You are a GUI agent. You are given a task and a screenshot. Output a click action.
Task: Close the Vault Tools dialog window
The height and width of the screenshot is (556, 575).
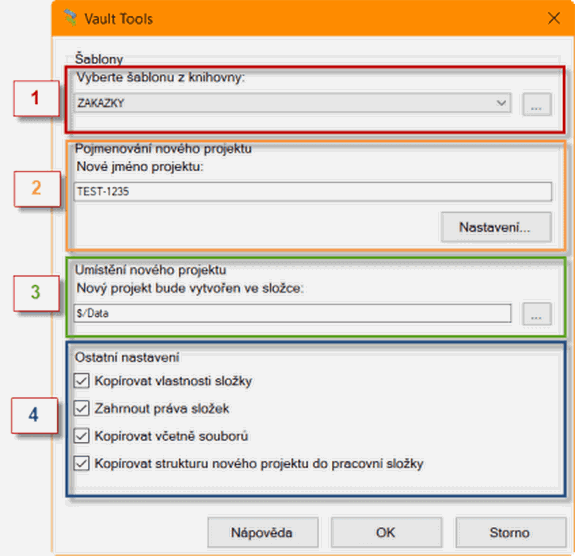pyautogui.click(x=554, y=18)
